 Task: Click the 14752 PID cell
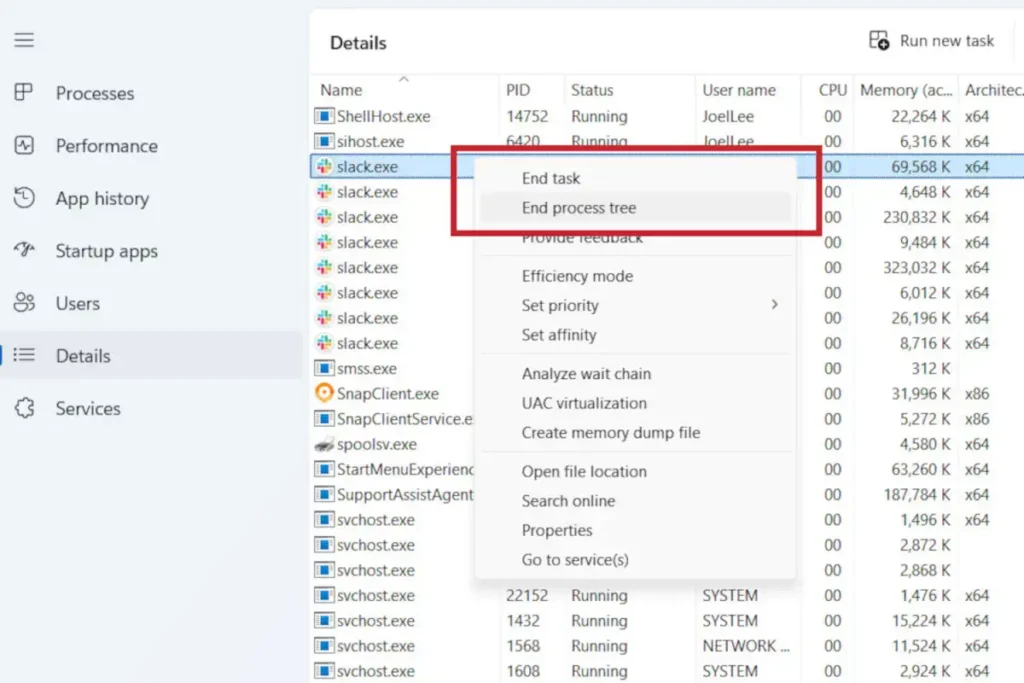pos(527,116)
